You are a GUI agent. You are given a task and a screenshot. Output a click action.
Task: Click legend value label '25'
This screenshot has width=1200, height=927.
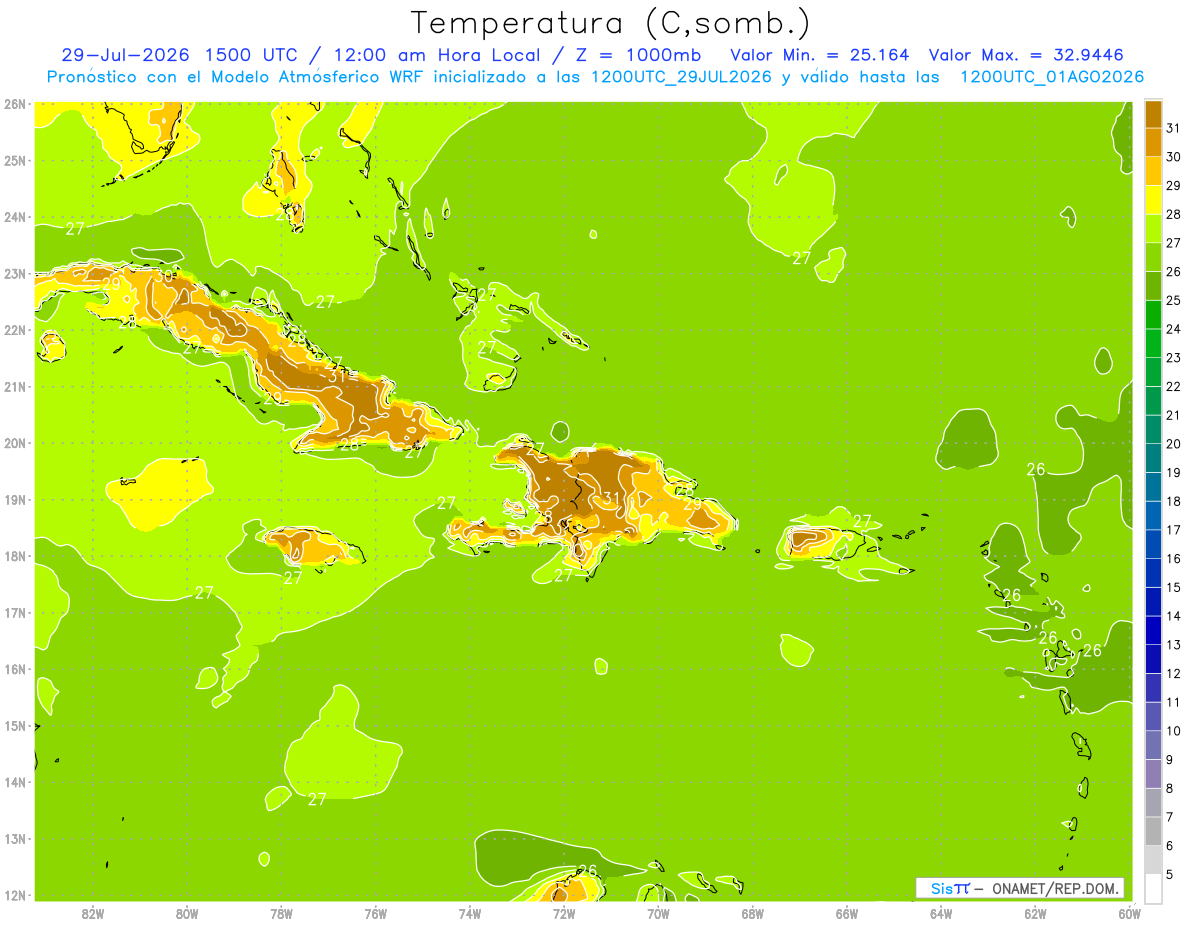(1173, 300)
